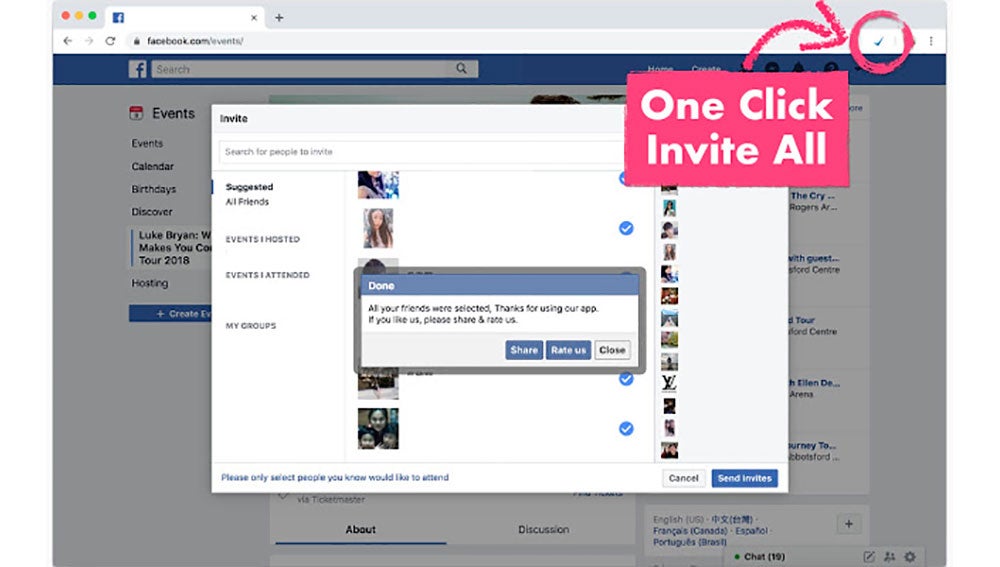1000x567 pixels.
Task: Open Discover in the Events sidebar
Action: pos(152,212)
